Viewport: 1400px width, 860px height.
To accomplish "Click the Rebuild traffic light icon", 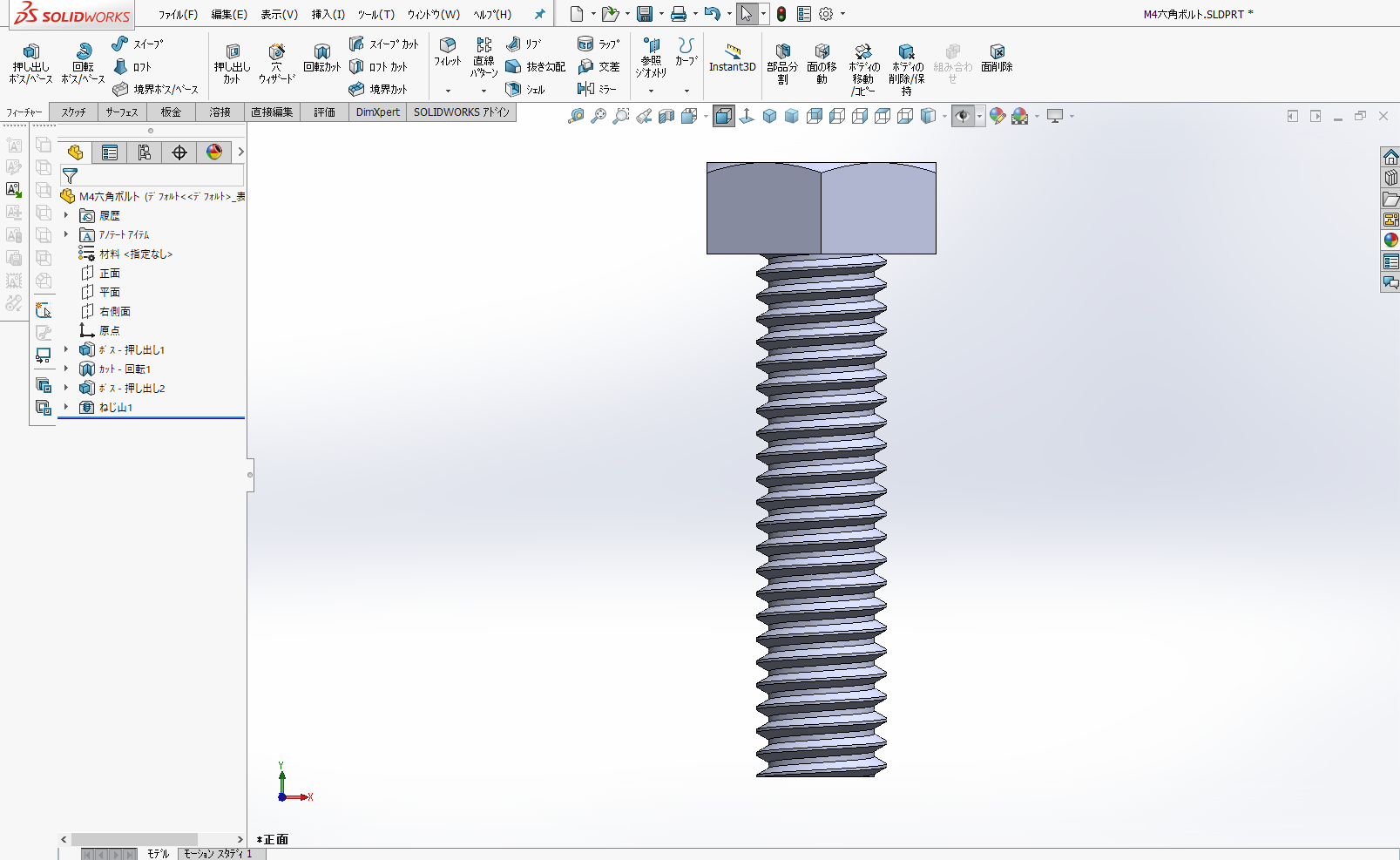I will [781, 14].
